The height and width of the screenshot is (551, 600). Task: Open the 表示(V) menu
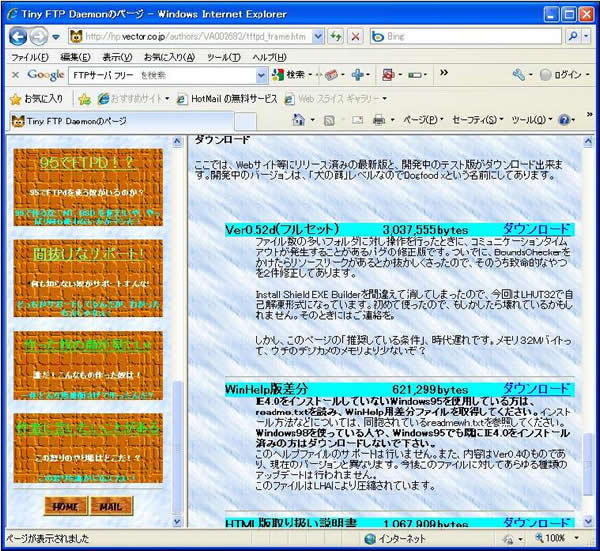(x=117, y=57)
